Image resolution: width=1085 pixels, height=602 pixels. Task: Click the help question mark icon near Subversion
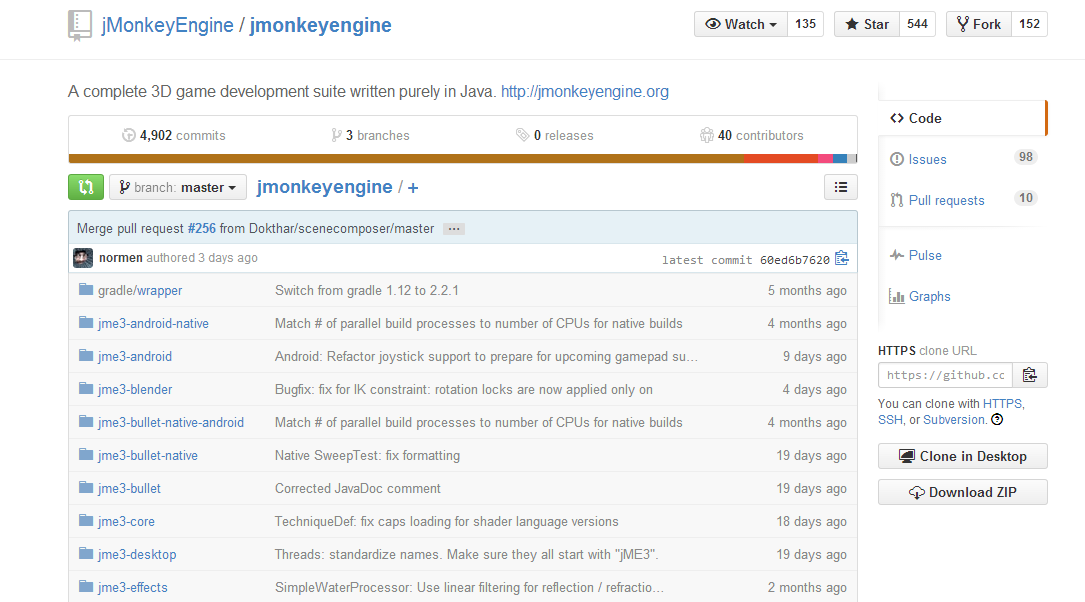[x=997, y=419]
